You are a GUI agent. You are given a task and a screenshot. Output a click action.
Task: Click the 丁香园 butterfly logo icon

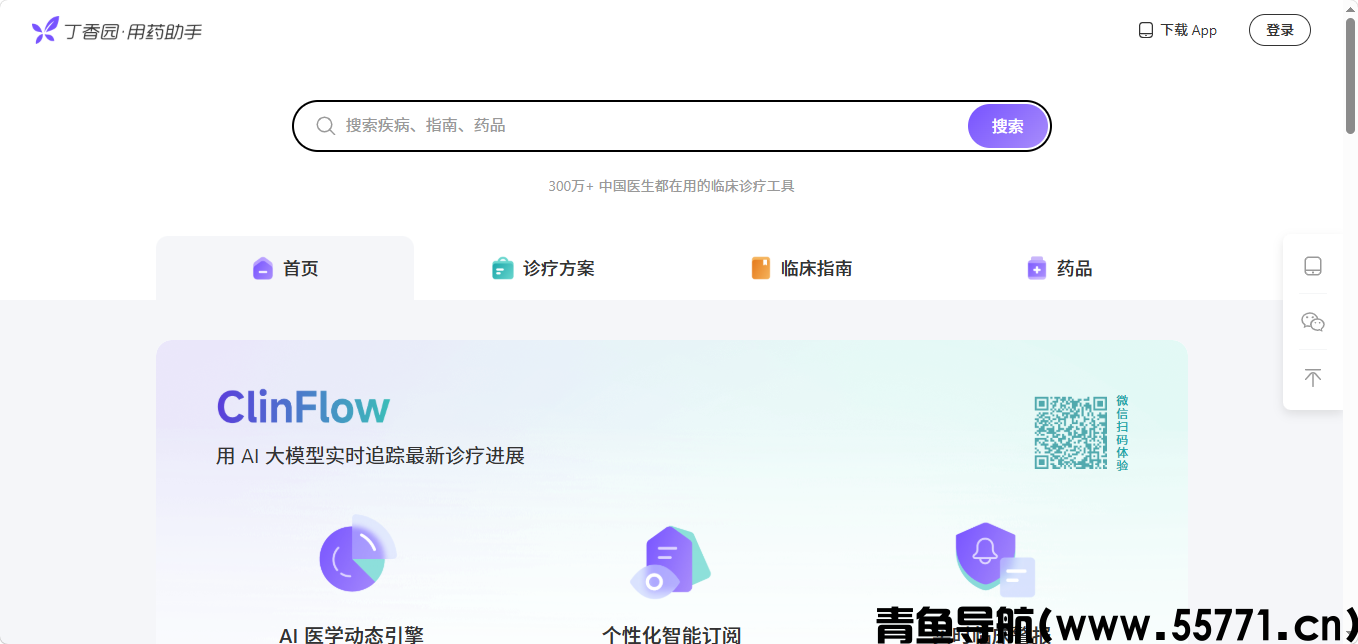pos(45,31)
